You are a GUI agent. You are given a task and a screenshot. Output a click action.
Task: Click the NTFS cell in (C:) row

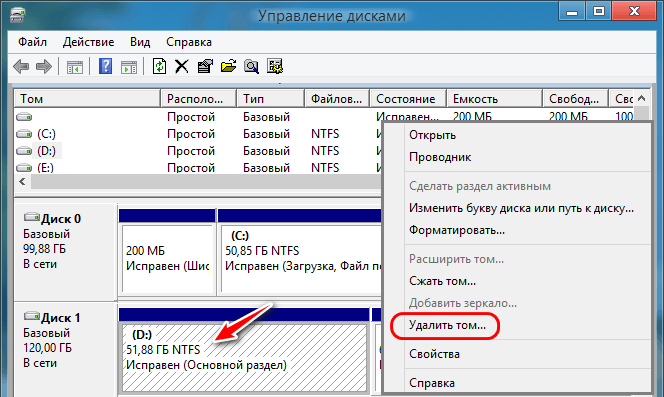(325, 134)
